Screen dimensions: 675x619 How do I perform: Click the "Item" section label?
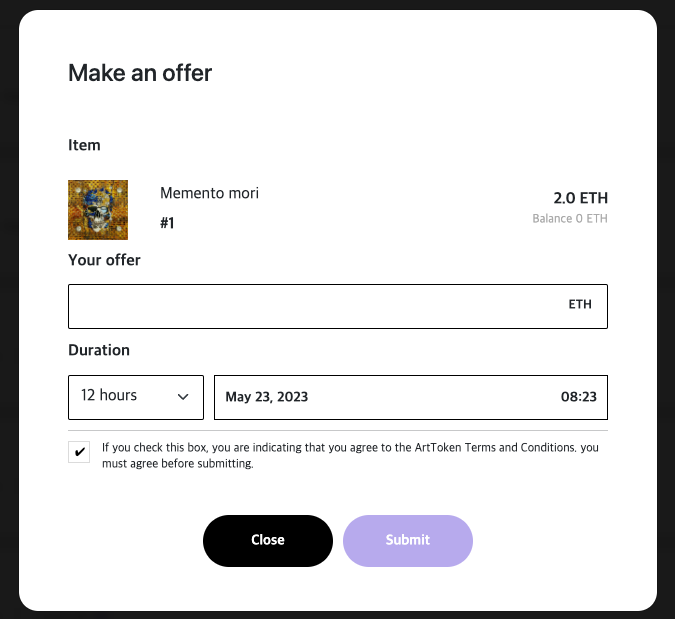[84, 145]
